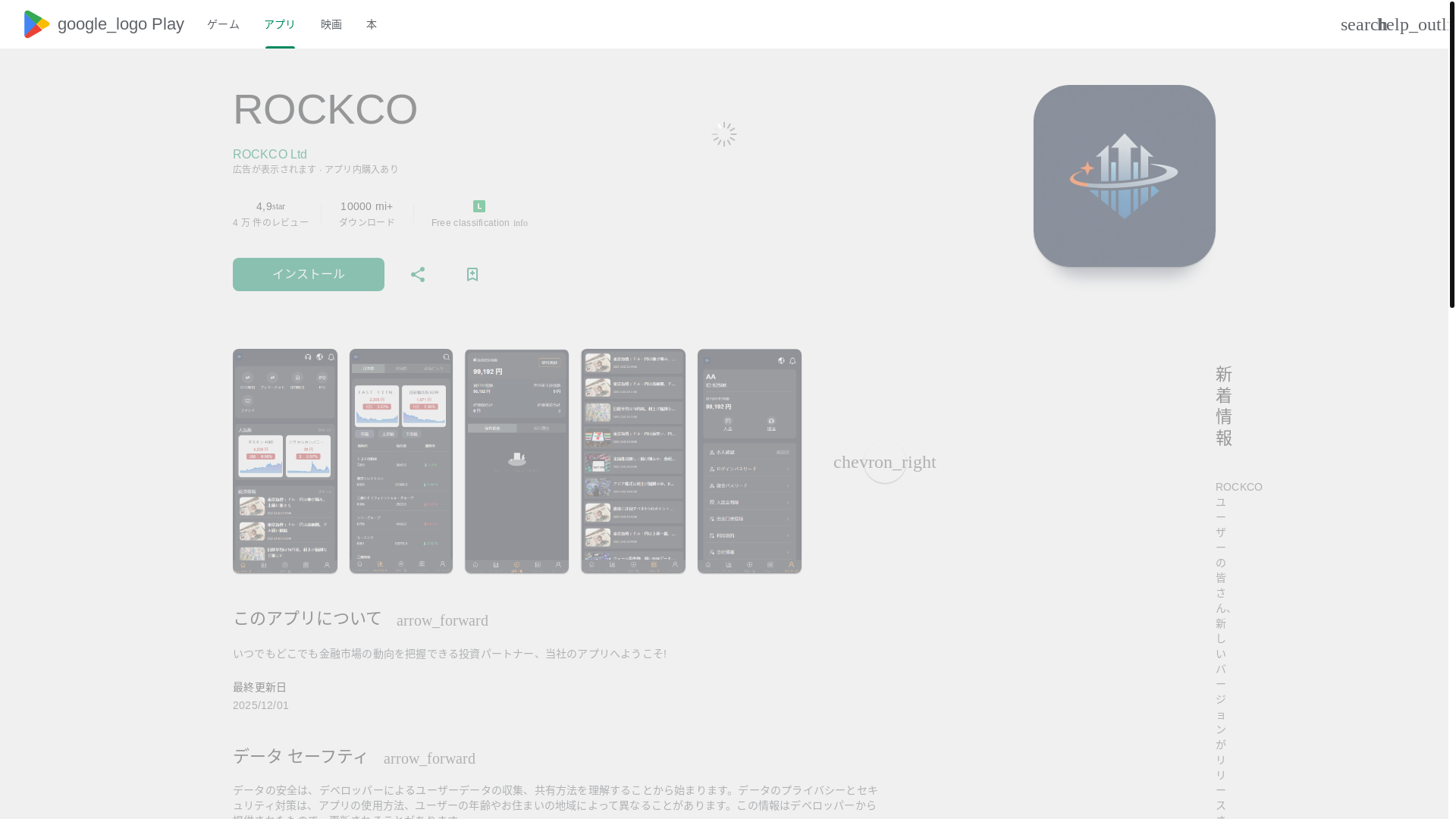Click the データ セーフティ heading
This screenshot has height=819, width=1456.
300,756
